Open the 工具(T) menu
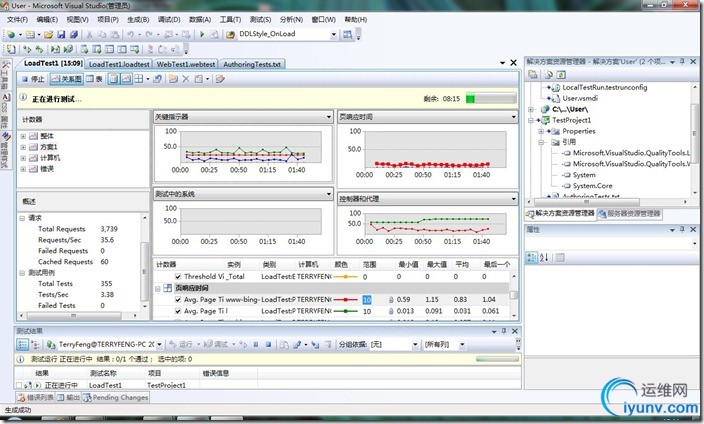Viewport: 704px width, 424px height. (230, 19)
